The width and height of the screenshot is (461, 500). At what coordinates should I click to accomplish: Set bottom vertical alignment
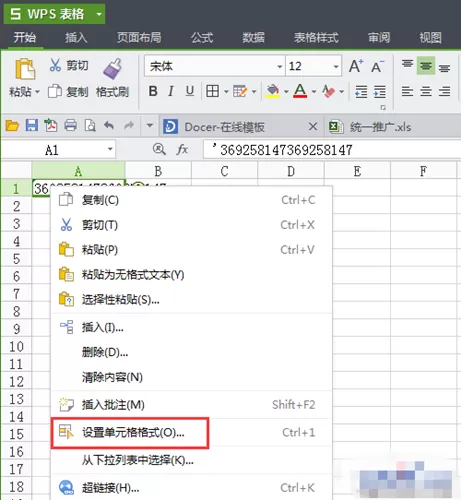pyautogui.click(x=444, y=68)
